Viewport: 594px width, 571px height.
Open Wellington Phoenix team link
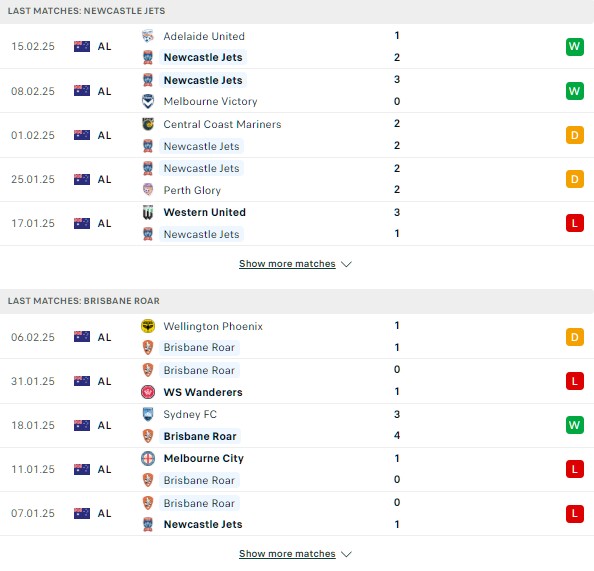(213, 326)
